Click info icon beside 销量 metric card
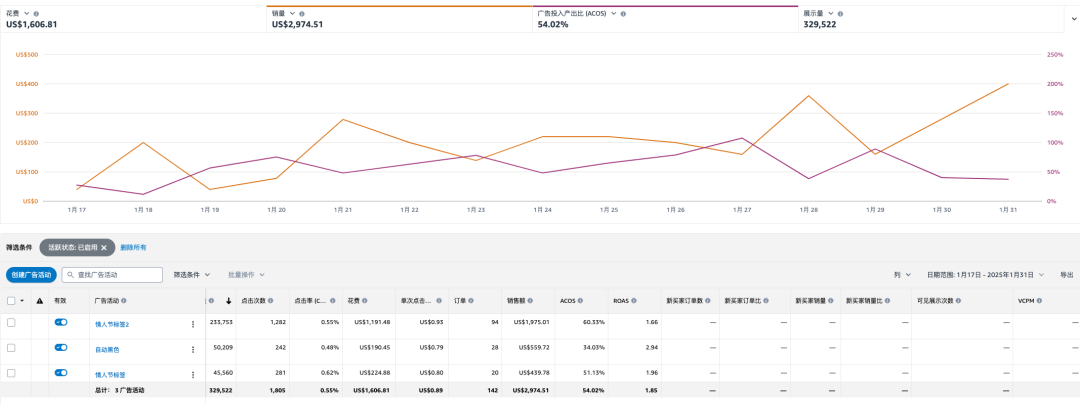 click(x=302, y=14)
